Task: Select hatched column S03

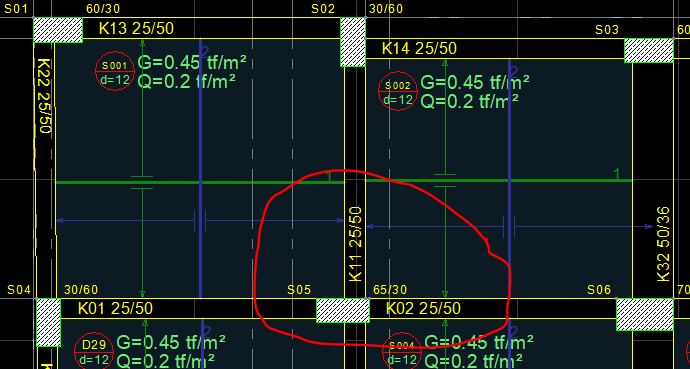Action: click(x=649, y=50)
